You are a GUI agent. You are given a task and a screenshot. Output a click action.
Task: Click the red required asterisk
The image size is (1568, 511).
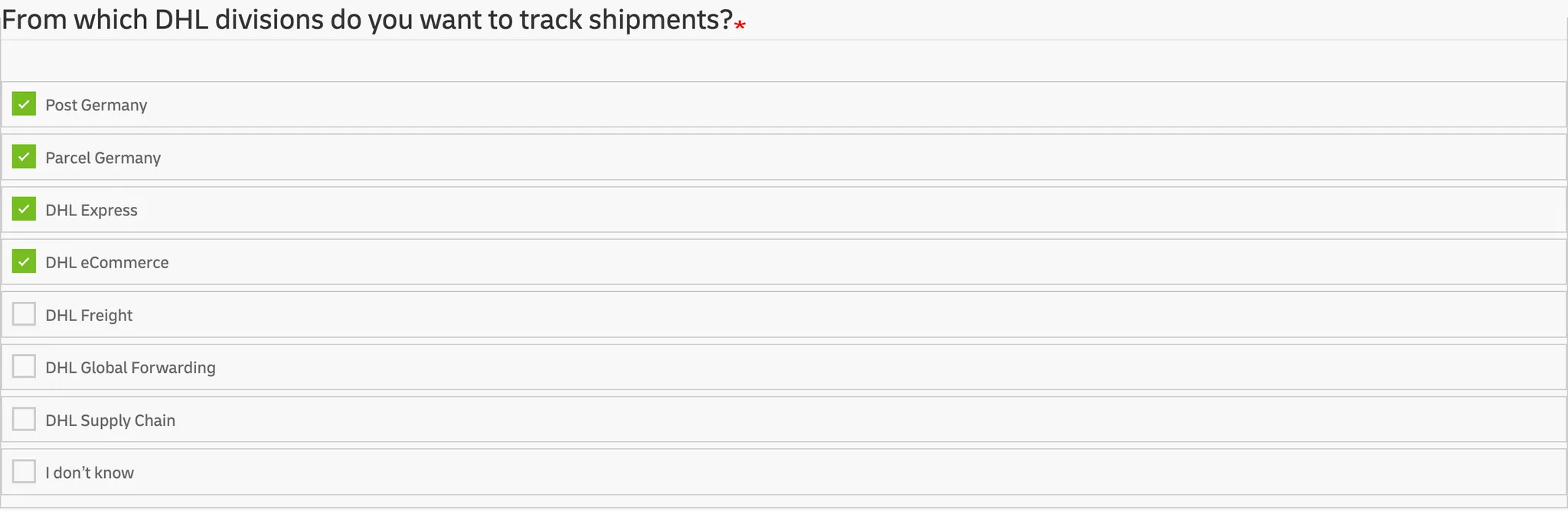point(740,25)
